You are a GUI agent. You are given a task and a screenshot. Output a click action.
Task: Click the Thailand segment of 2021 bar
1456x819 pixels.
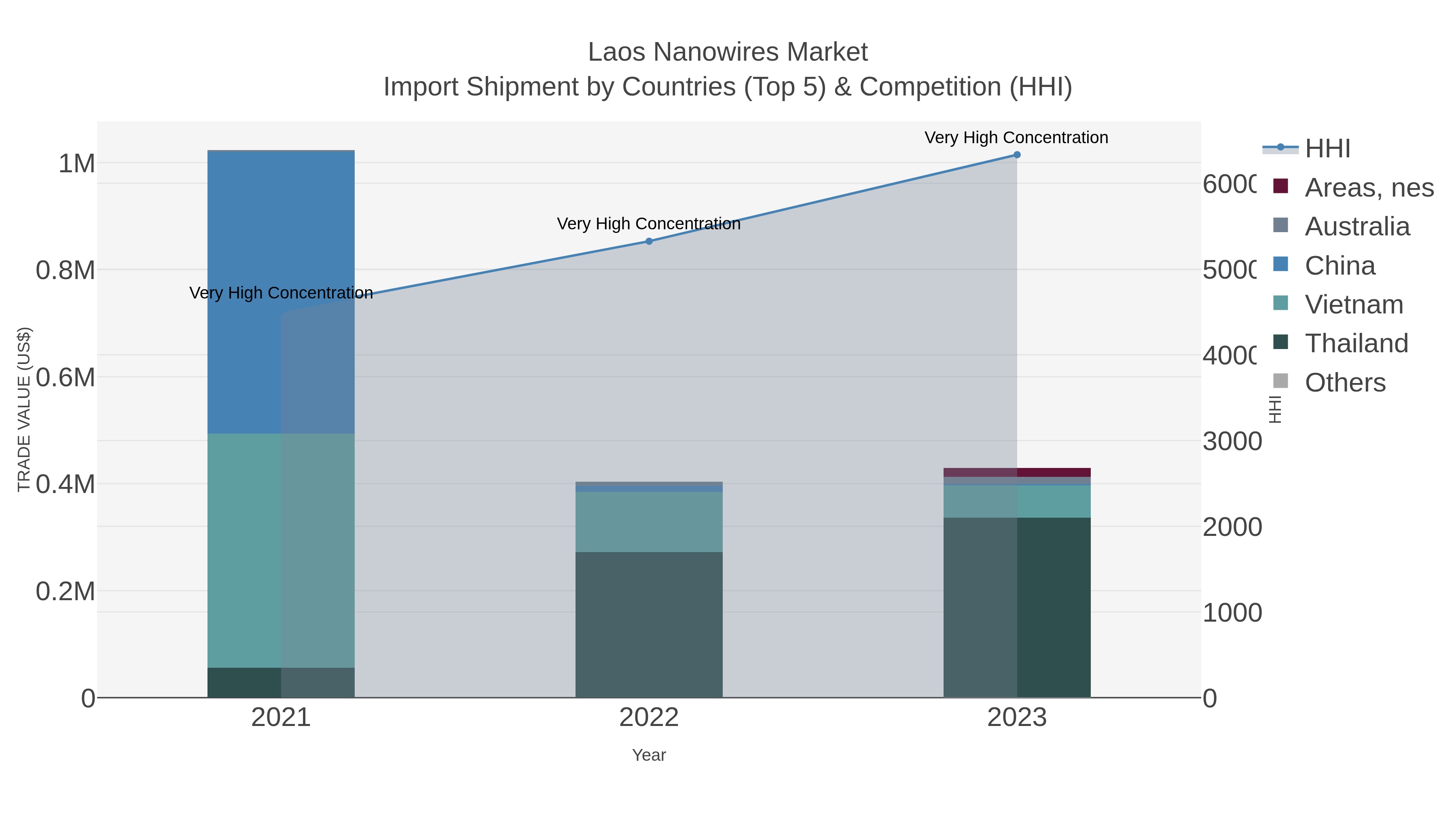281,683
